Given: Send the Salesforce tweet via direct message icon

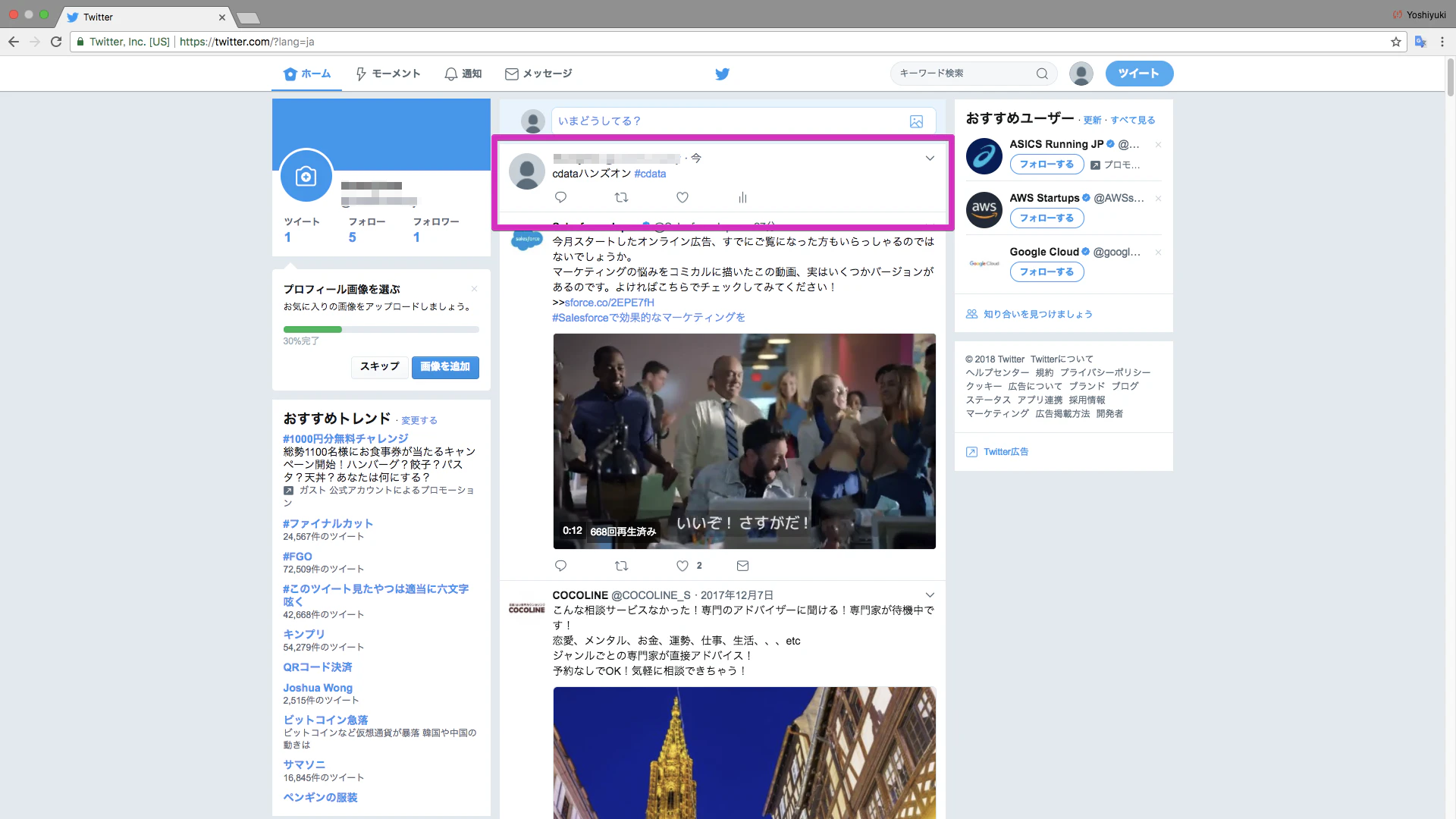Looking at the screenshot, I should coord(742,566).
